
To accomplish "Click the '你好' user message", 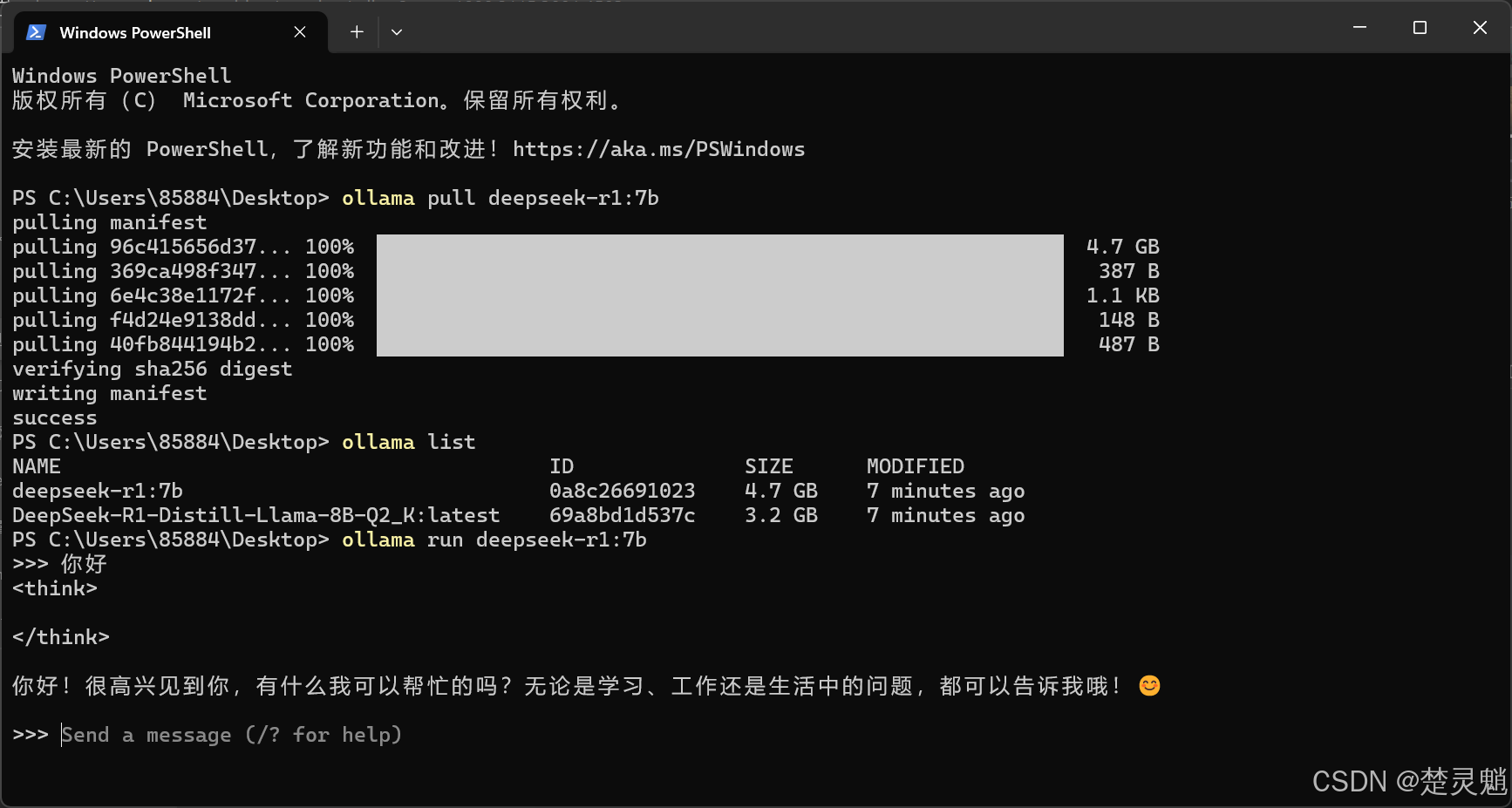I will pyautogui.click(x=84, y=564).
